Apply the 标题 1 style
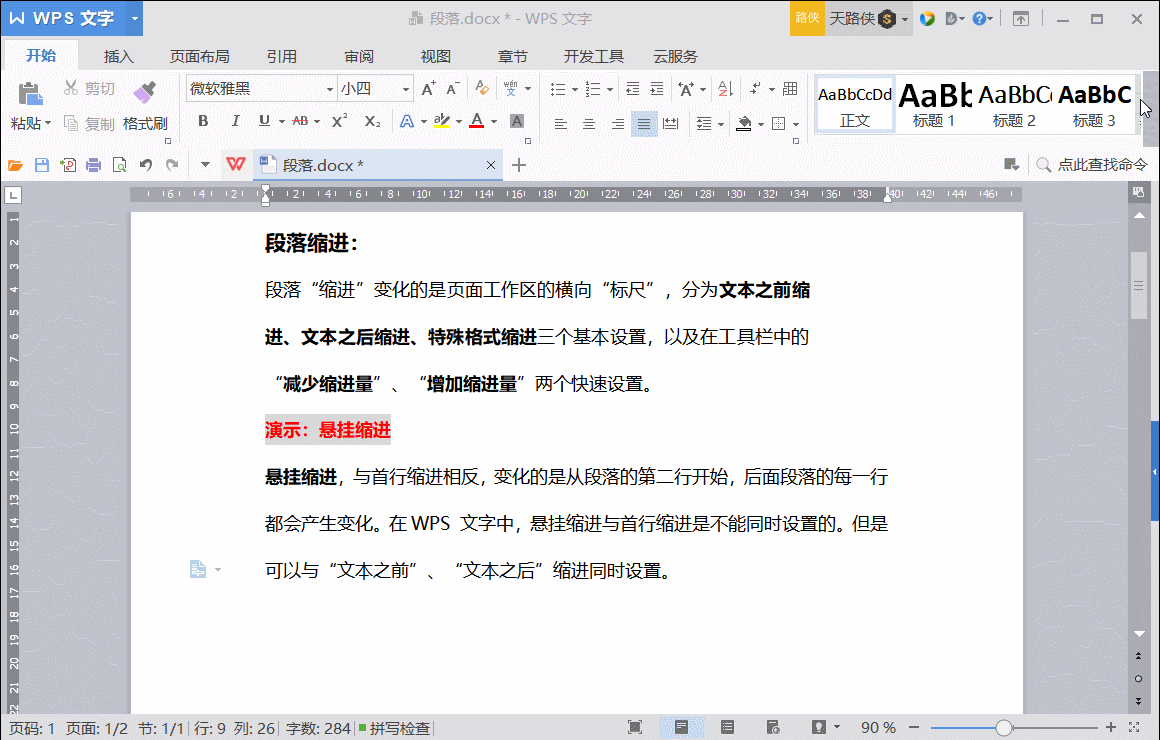Image resolution: width=1160 pixels, height=740 pixels. (x=934, y=104)
